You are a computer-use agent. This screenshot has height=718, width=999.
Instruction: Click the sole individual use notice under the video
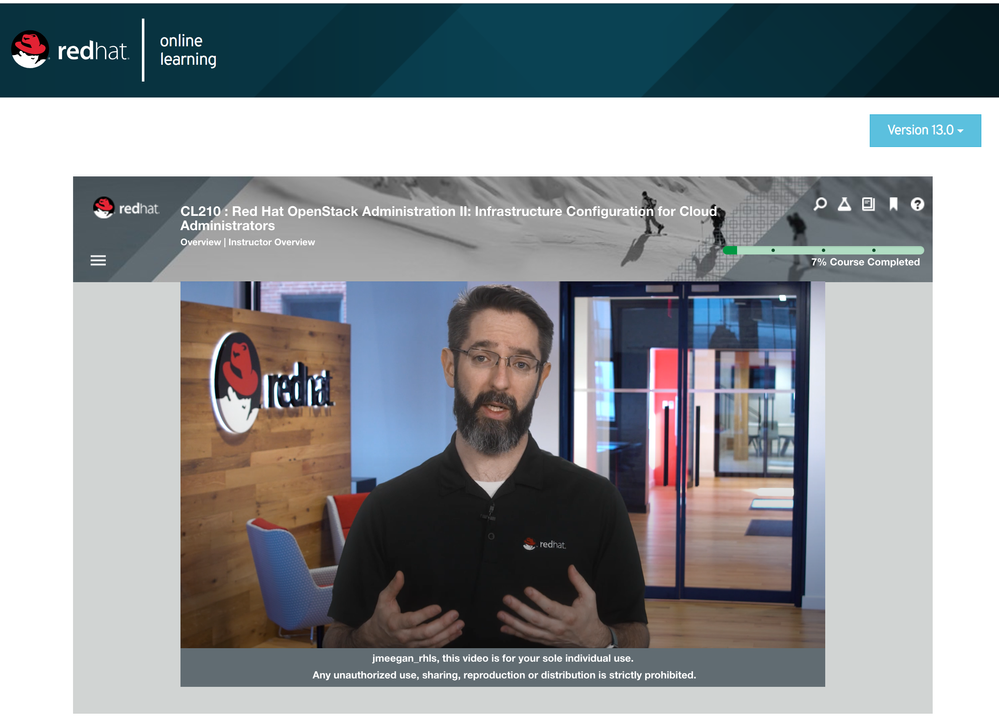pyautogui.click(x=502, y=658)
